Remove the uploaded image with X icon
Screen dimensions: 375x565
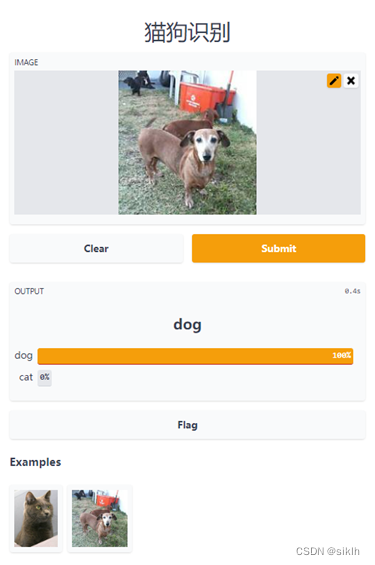pos(351,81)
